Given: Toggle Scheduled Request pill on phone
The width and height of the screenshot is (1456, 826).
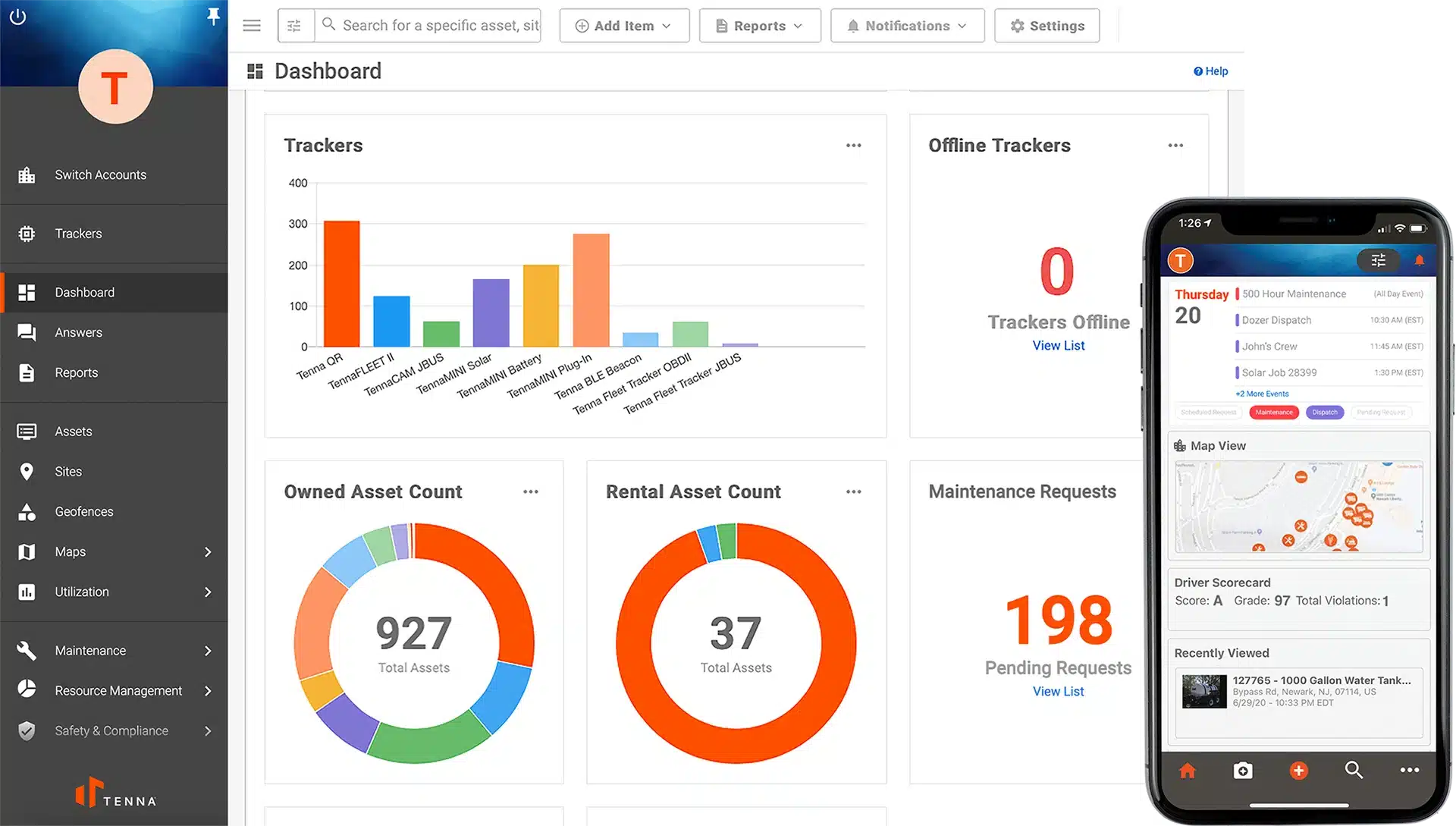Looking at the screenshot, I should (x=1209, y=413).
